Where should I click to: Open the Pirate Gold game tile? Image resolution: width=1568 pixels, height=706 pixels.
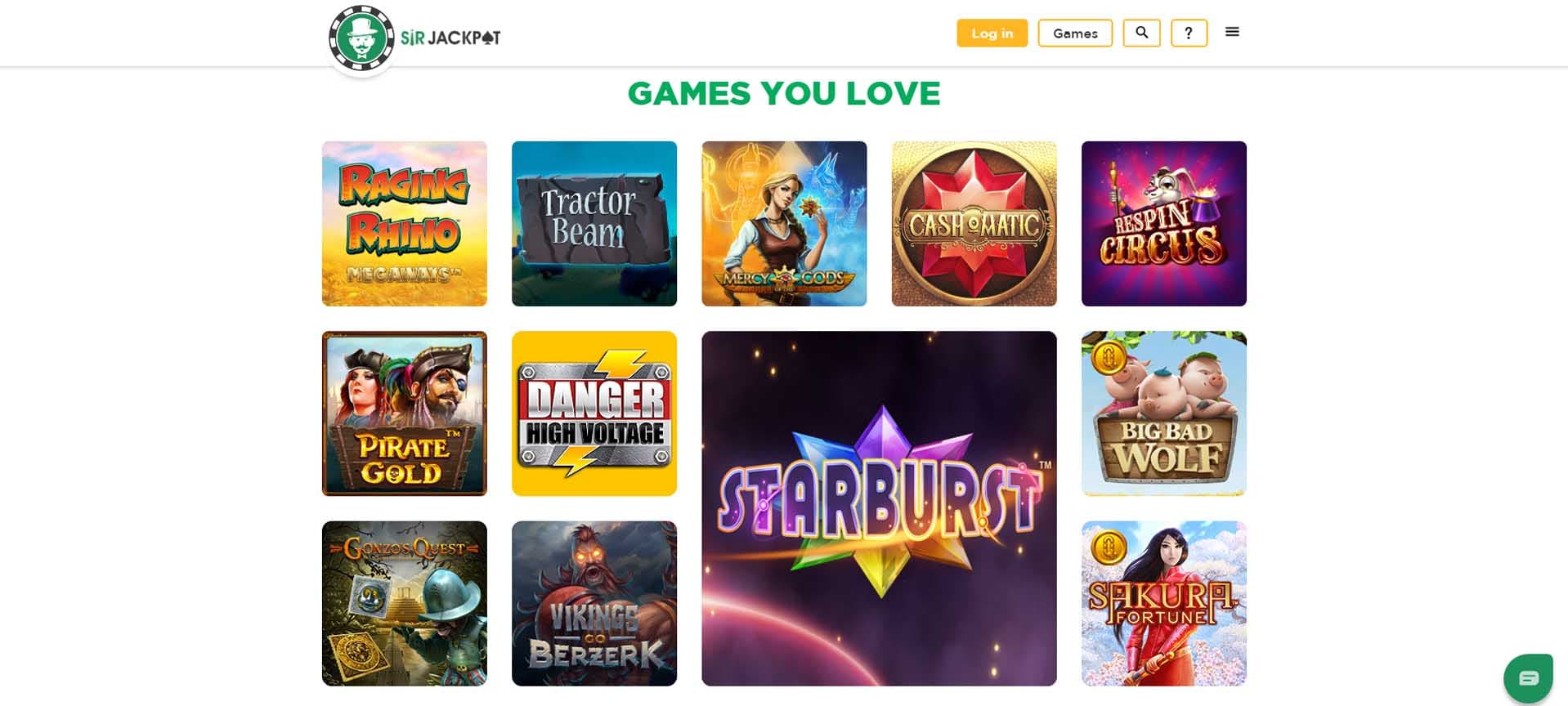405,413
